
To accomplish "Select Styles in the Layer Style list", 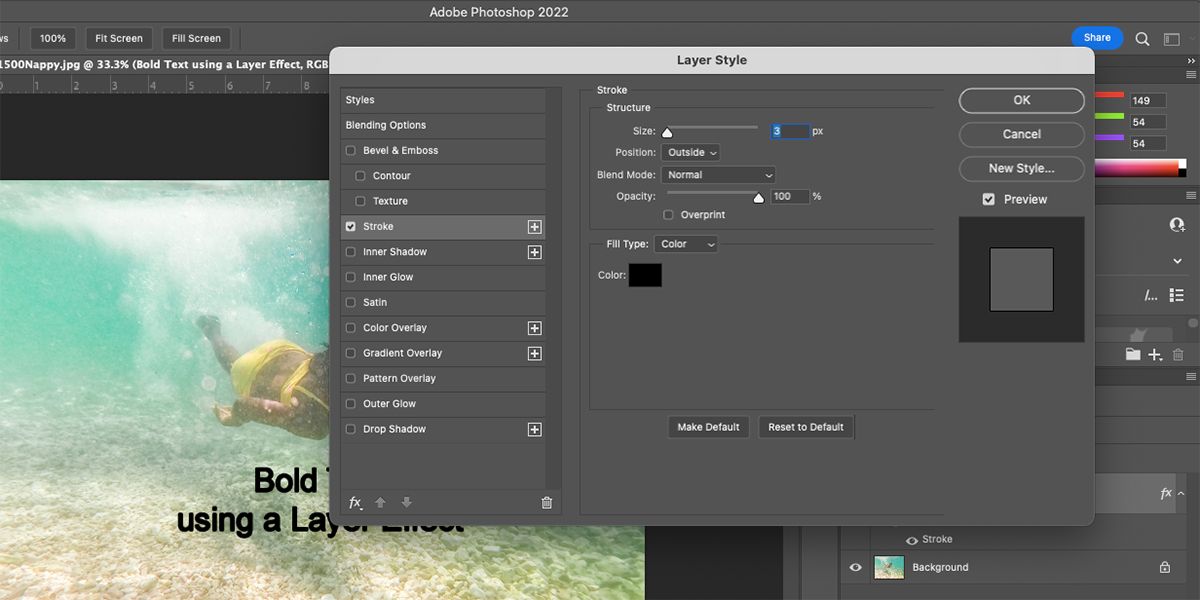I will tap(443, 100).
